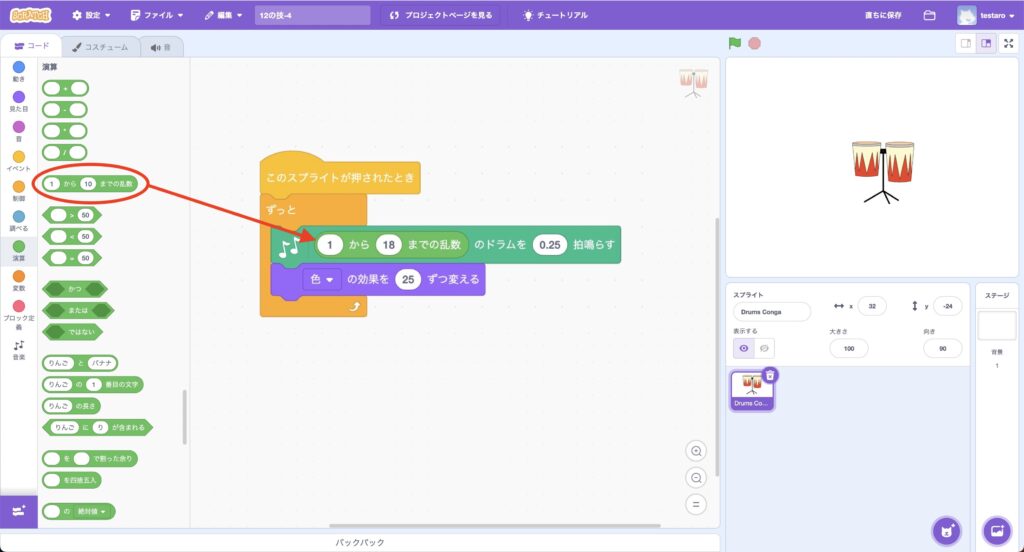Click the Scratch logo

pyautogui.click(x=30, y=14)
